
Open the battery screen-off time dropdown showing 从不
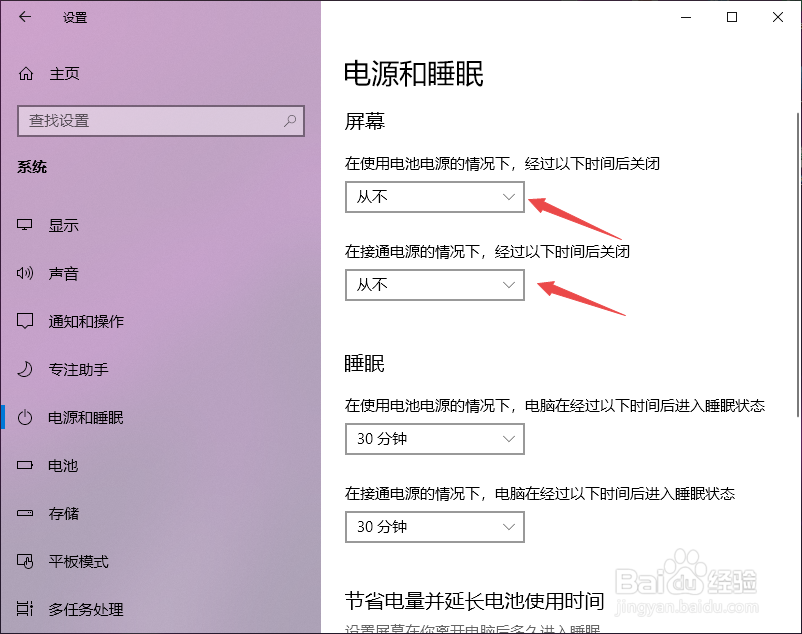point(434,197)
